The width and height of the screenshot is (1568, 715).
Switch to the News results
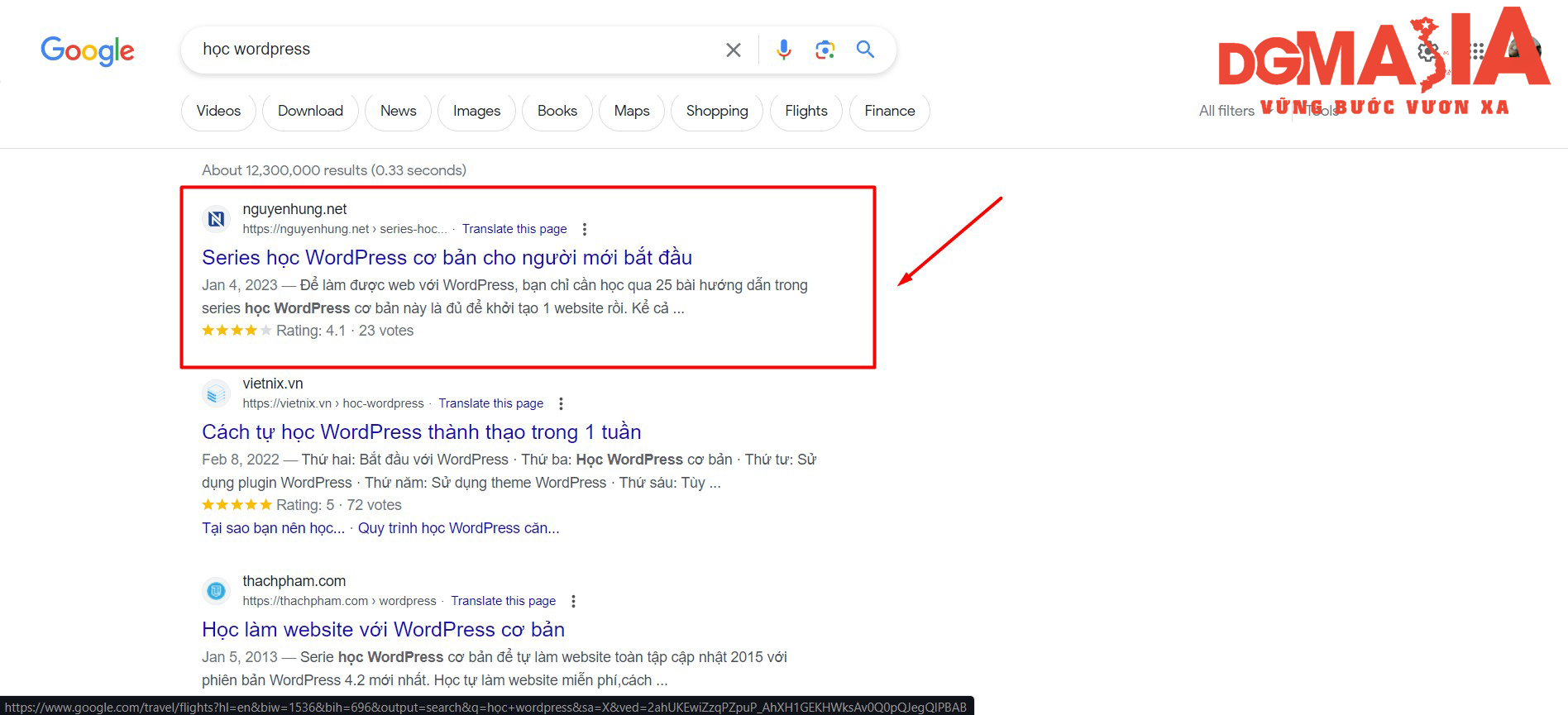point(398,111)
